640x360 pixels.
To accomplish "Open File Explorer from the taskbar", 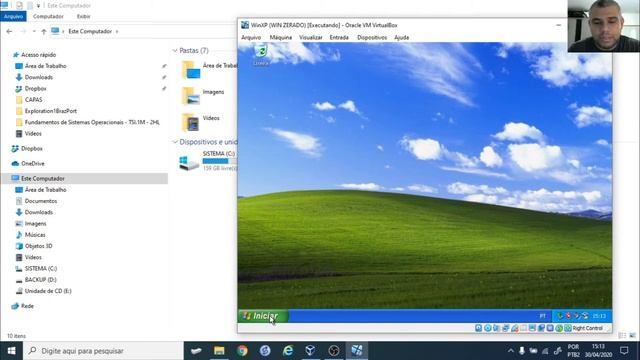I will (219, 351).
